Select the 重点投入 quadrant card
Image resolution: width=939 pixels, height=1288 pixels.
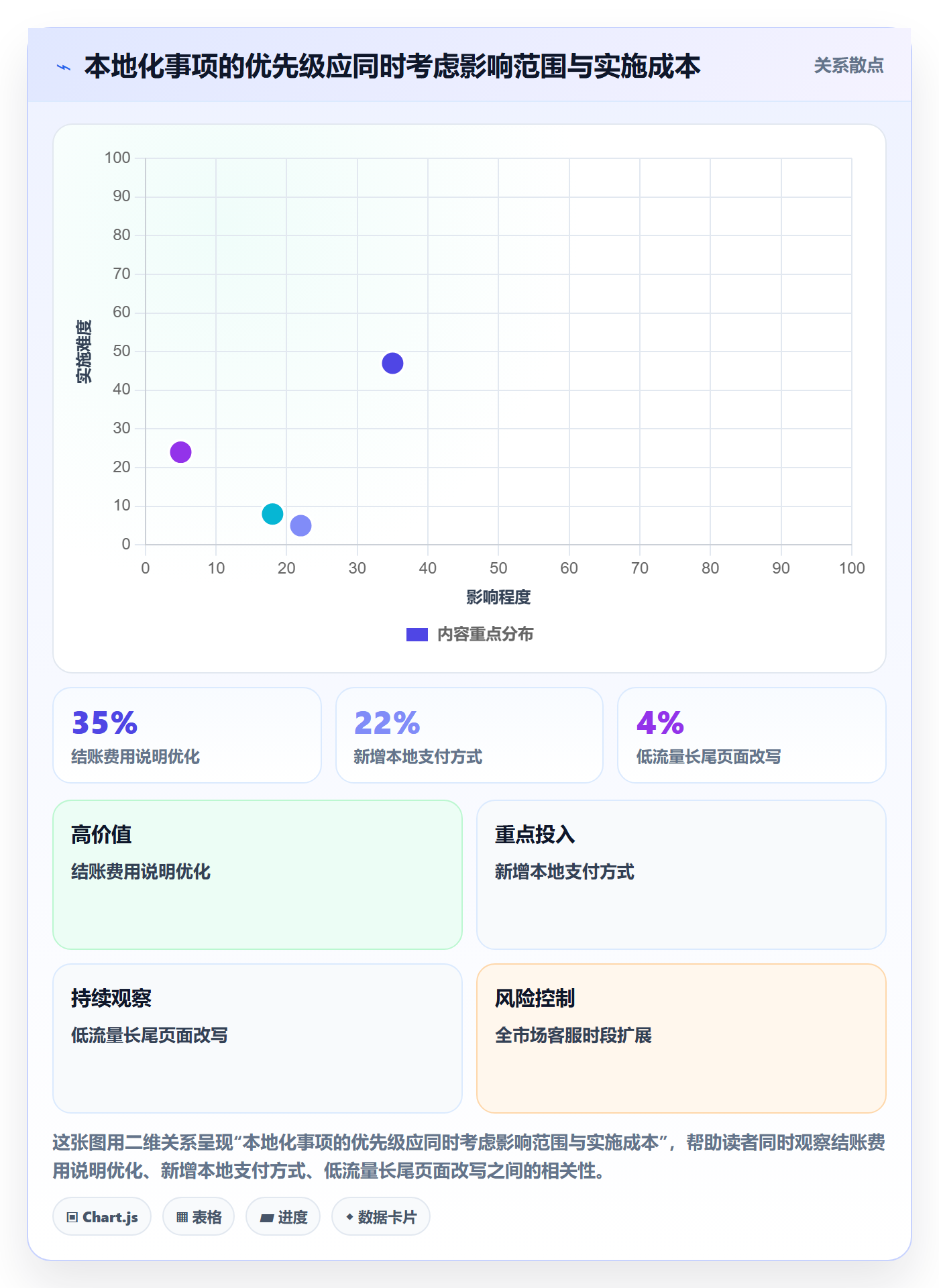coord(681,875)
